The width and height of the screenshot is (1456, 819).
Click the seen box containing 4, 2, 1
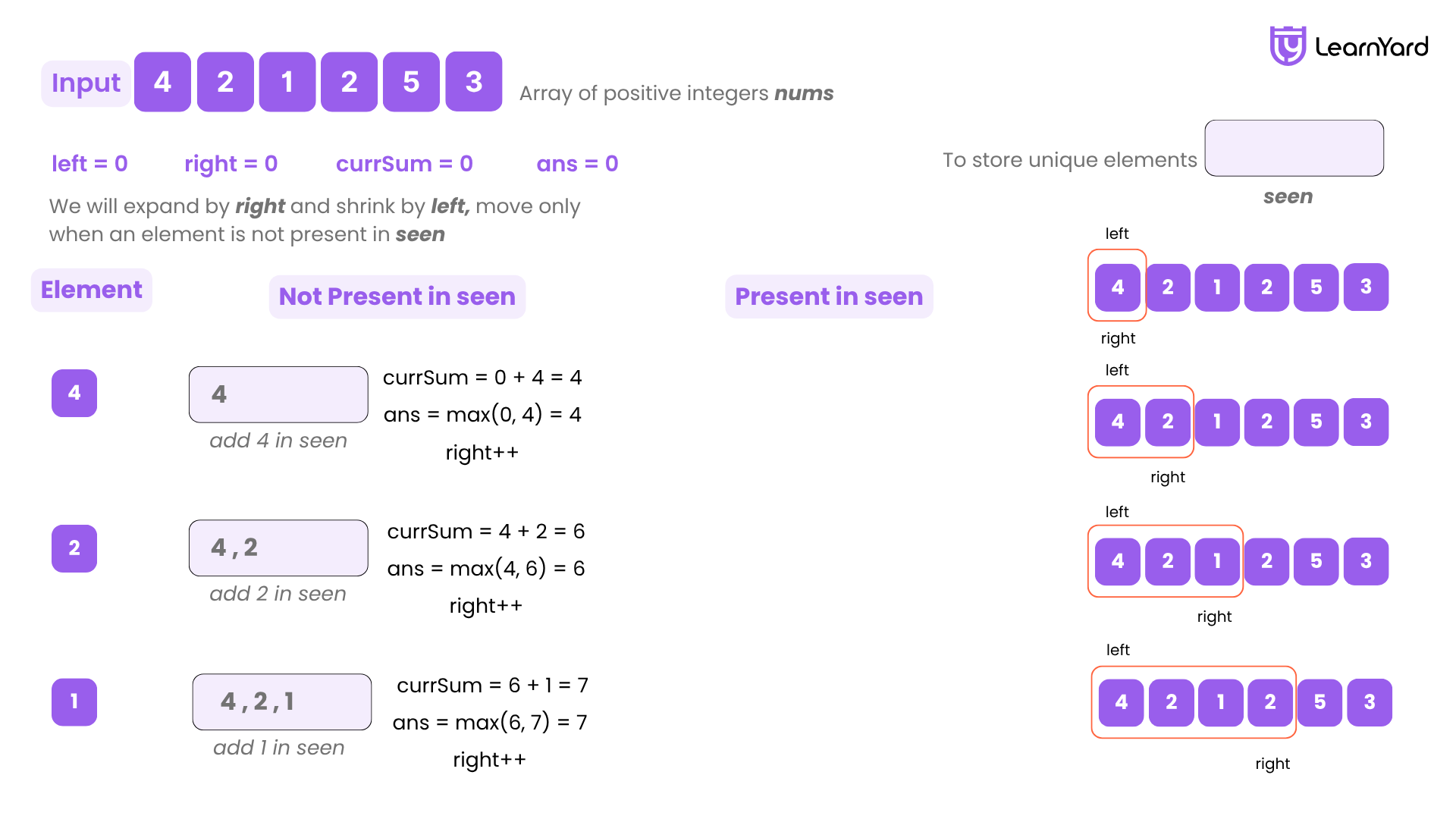(282, 701)
